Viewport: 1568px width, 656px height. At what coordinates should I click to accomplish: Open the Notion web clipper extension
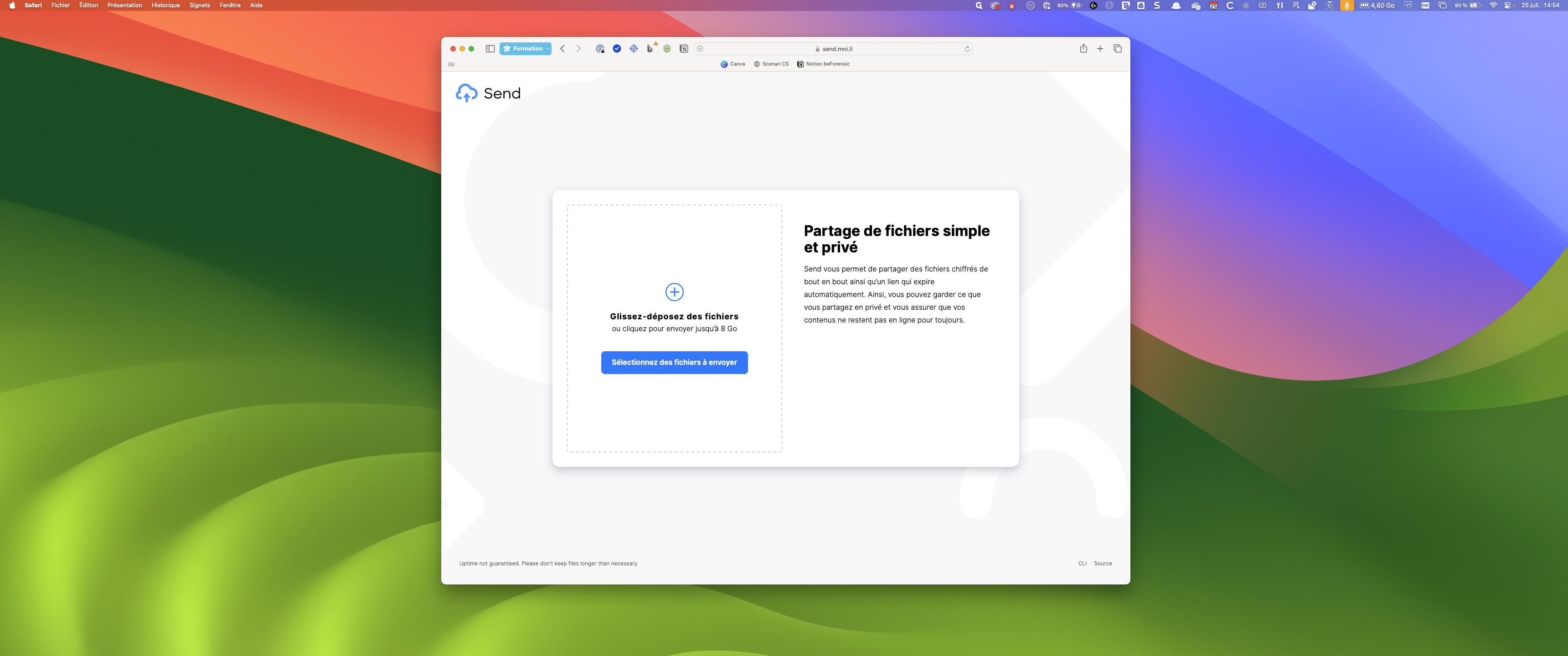tap(684, 49)
